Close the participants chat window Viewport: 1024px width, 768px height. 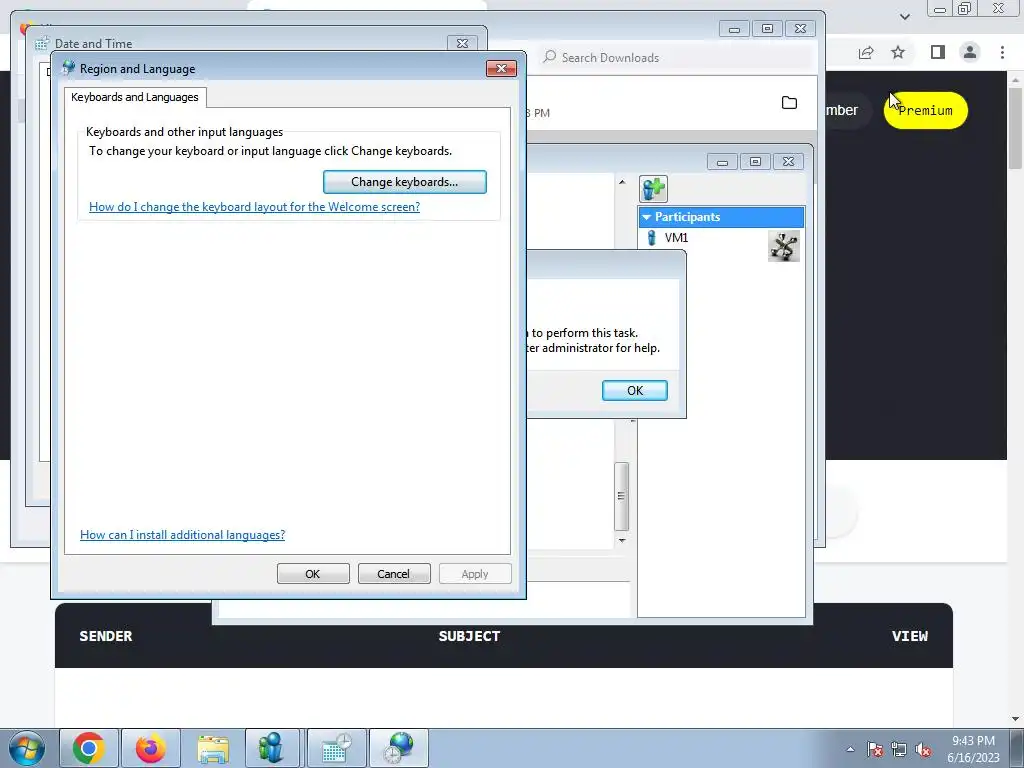pos(788,162)
